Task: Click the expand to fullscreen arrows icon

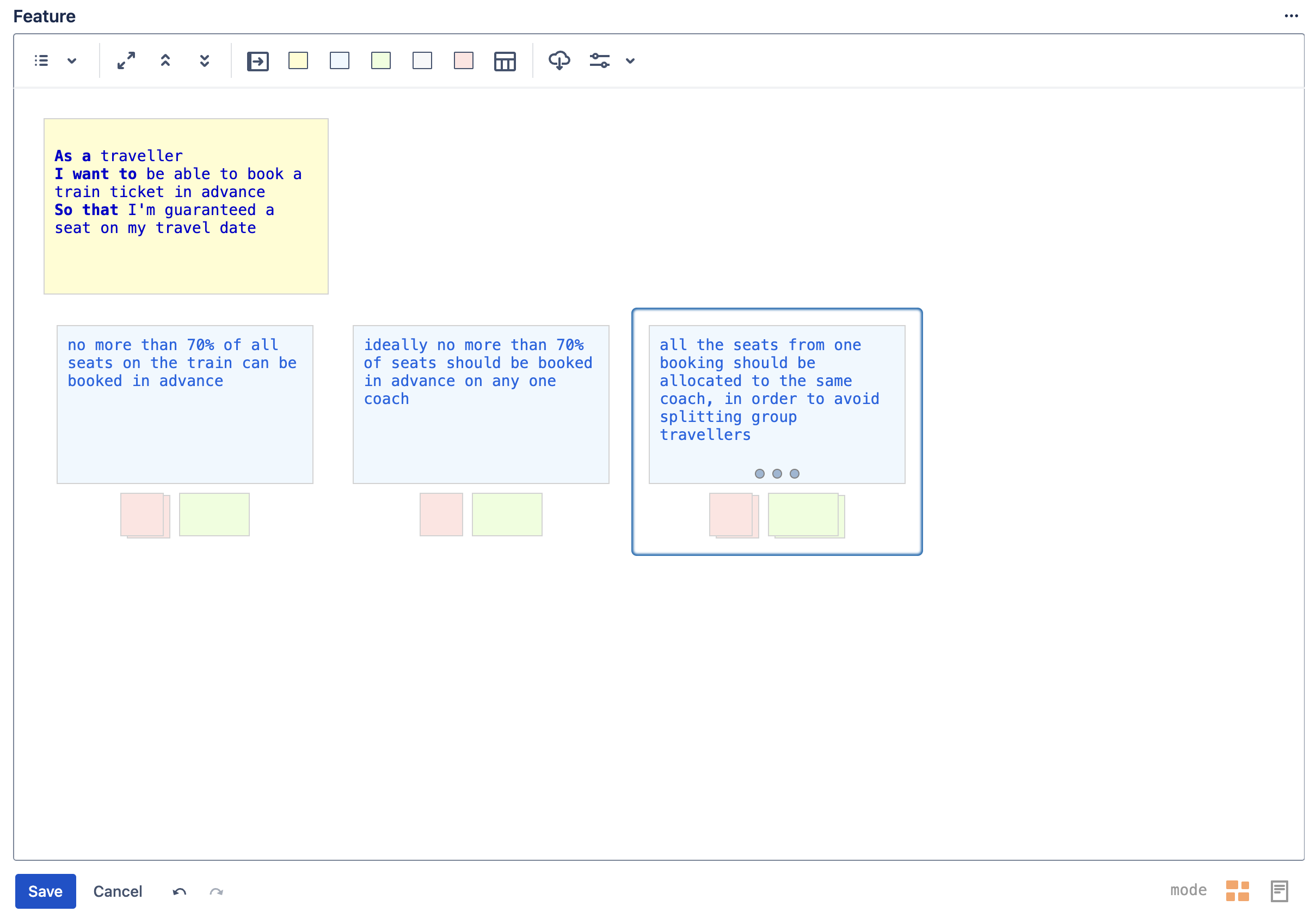Action: [x=126, y=61]
